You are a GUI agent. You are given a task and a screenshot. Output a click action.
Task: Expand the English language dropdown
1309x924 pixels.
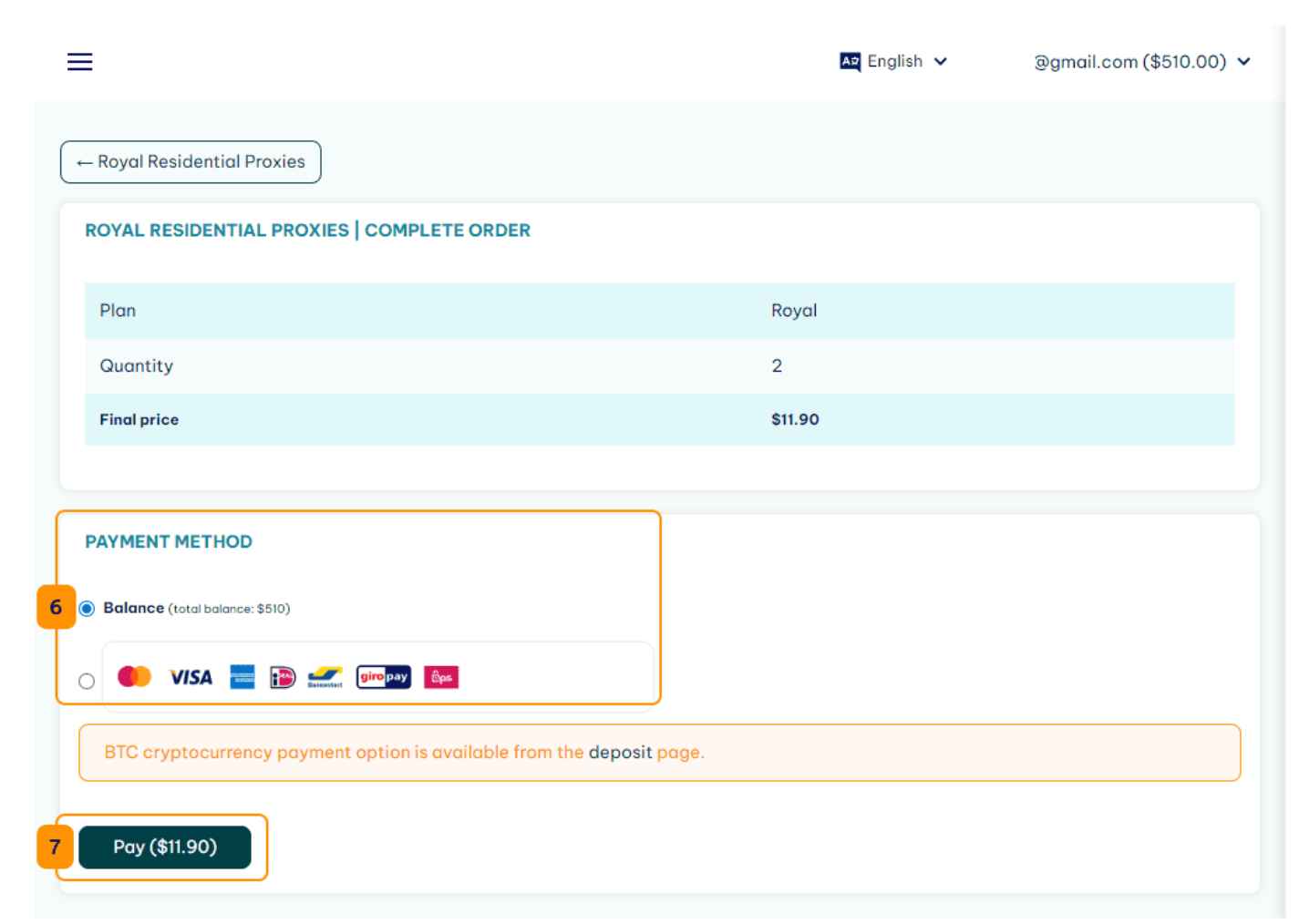click(894, 61)
